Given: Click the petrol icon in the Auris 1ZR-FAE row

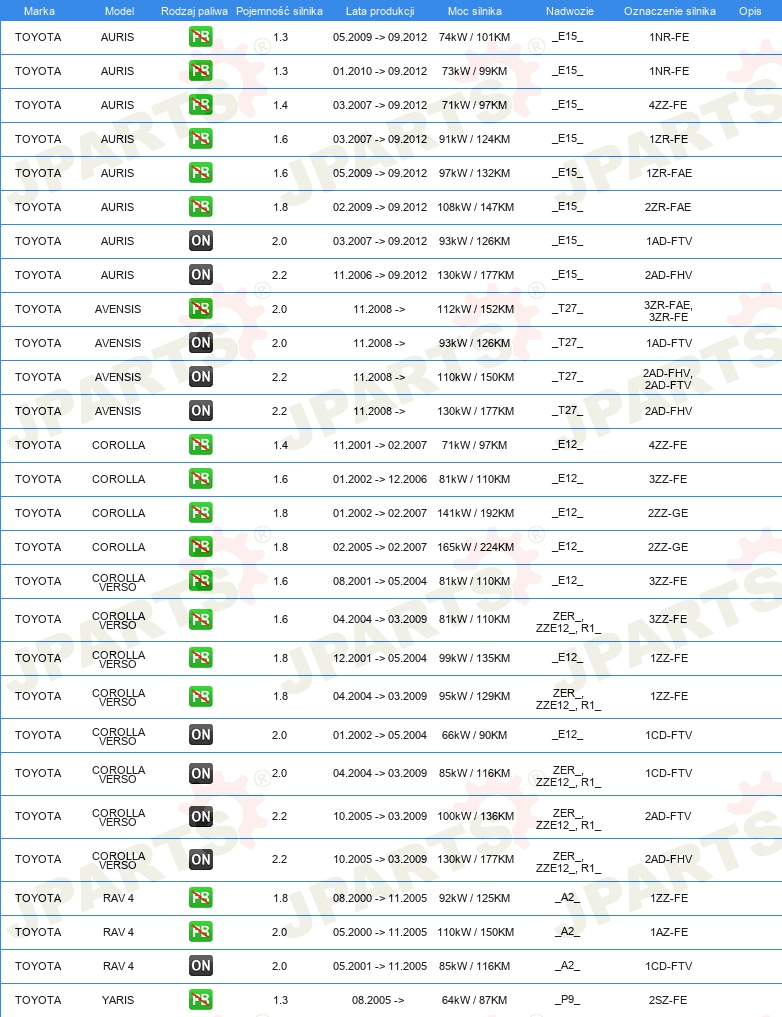Looking at the screenshot, I should (x=201, y=173).
